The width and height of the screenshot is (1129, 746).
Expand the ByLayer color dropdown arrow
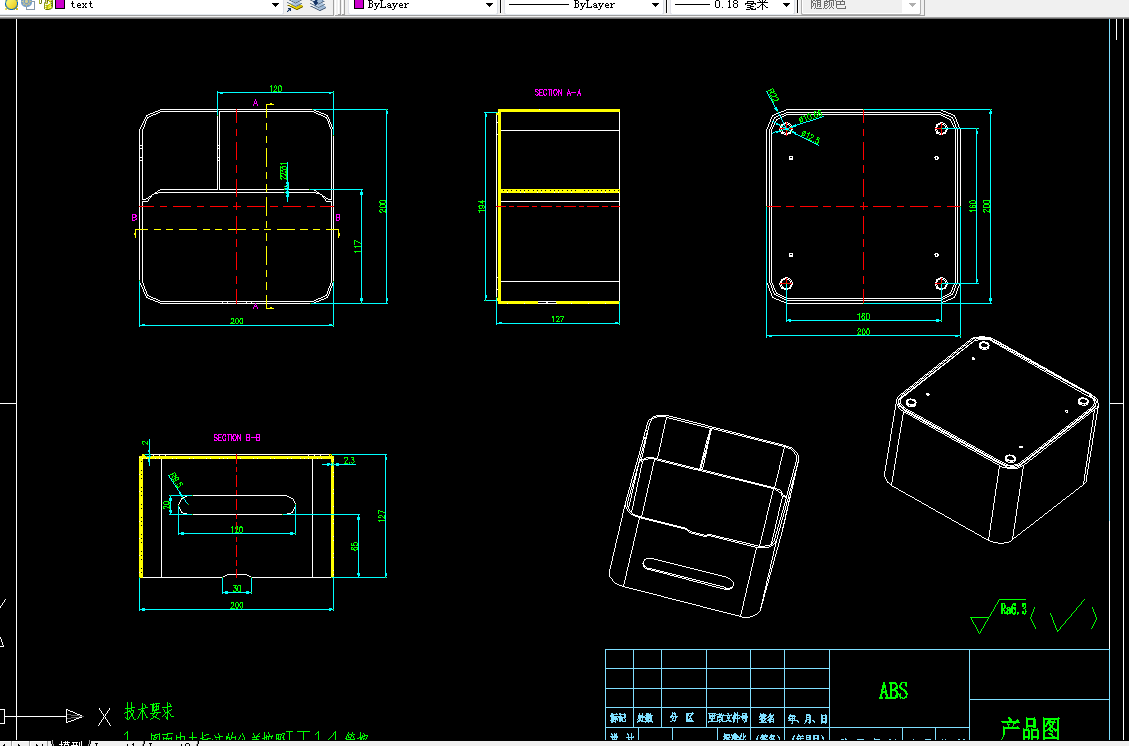(x=490, y=5)
